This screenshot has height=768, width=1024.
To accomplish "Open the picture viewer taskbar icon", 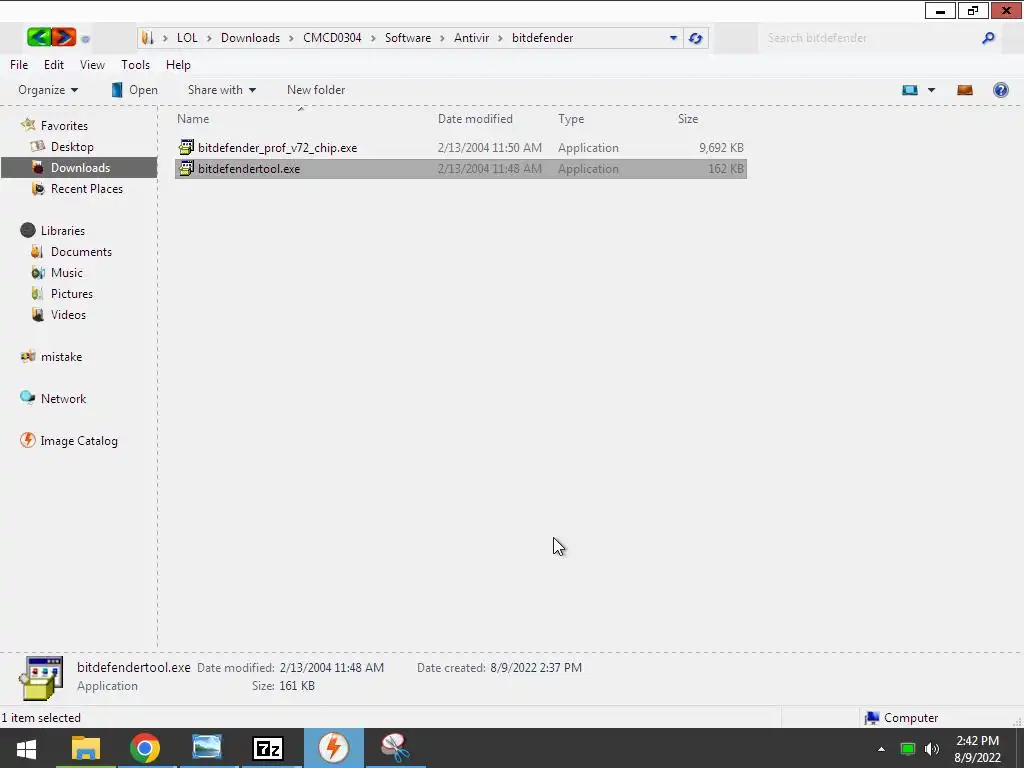I will coord(207,748).
